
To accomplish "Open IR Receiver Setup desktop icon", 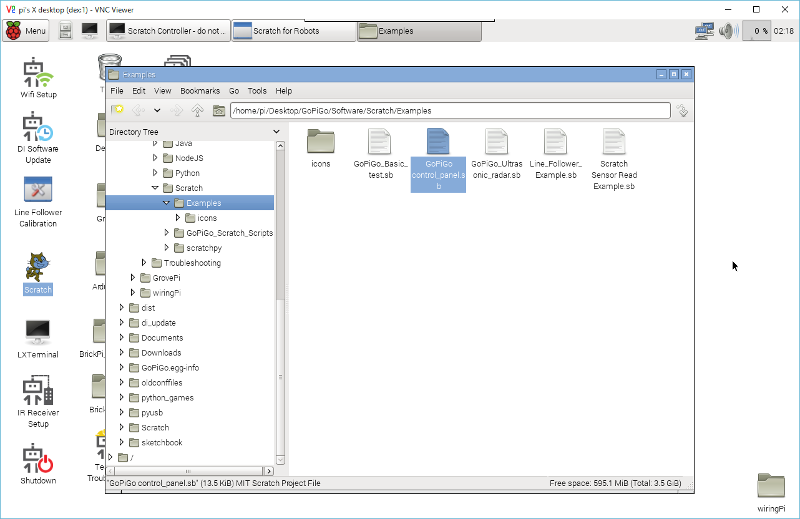I will click(38, 402).
